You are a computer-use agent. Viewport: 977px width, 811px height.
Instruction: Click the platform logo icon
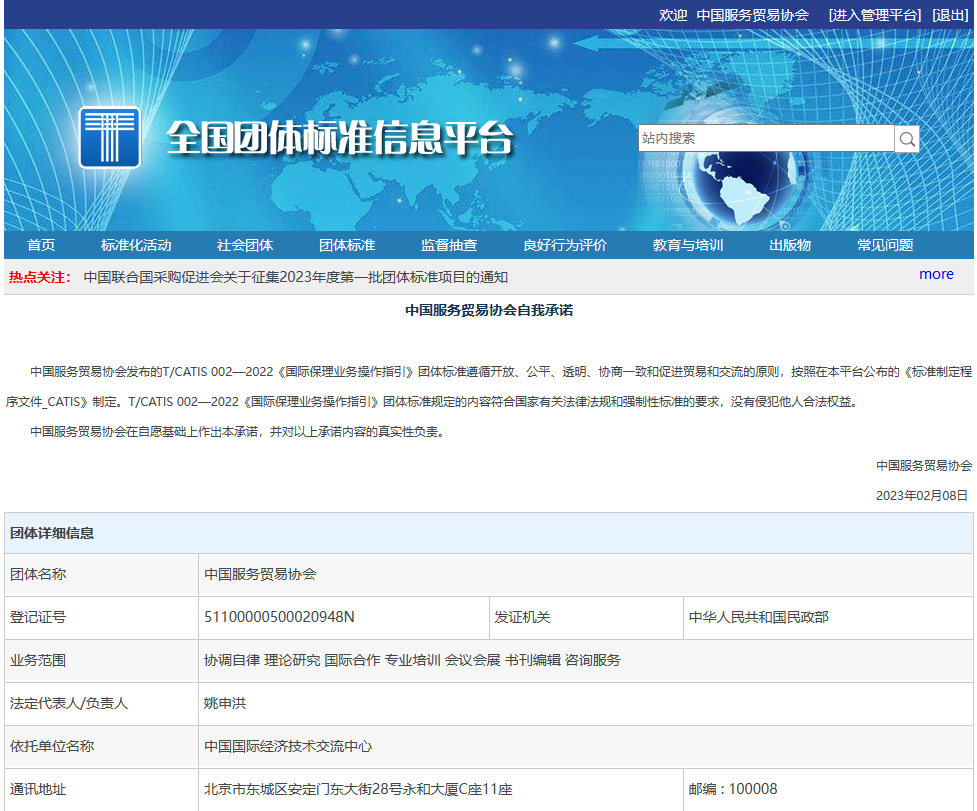click(110, 137)
